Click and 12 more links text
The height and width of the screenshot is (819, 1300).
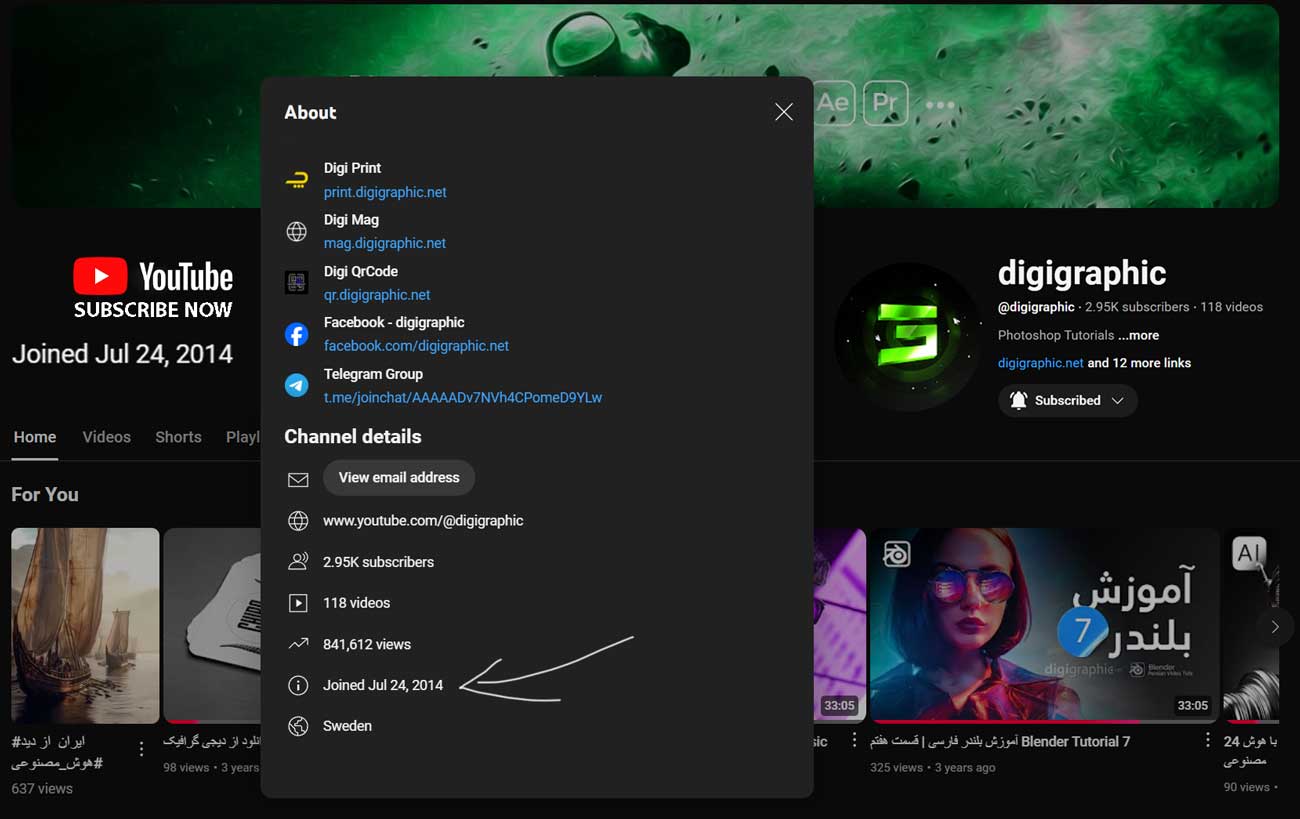(1139, 363)
